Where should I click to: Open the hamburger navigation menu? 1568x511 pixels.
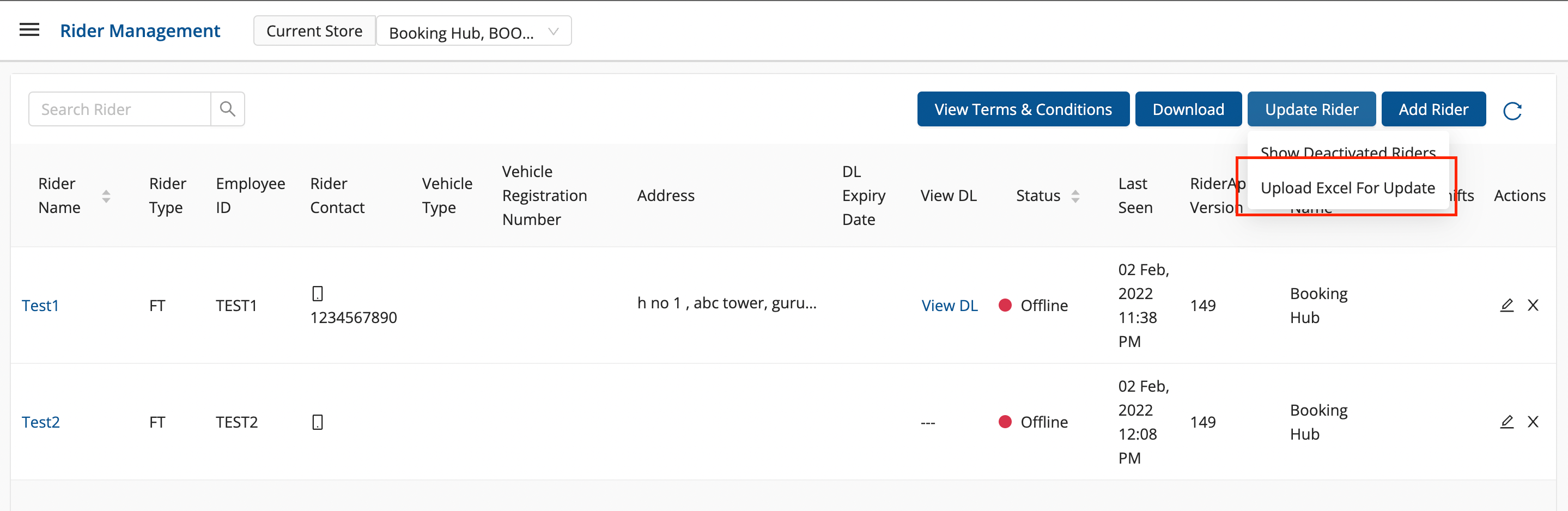click(29, 30)
